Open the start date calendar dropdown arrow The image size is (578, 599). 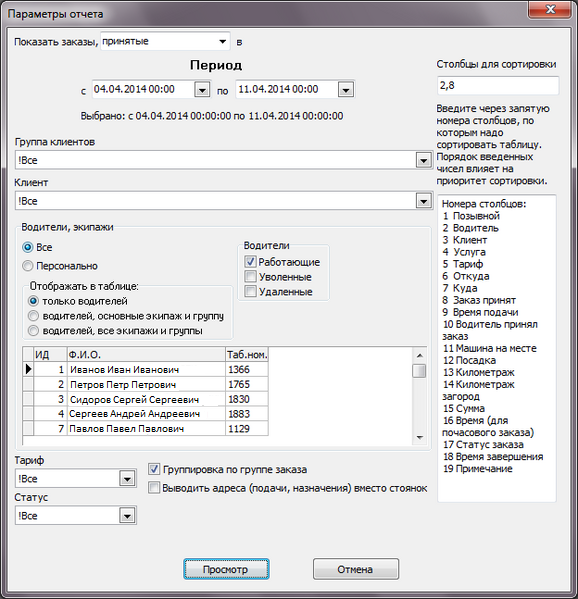pyautogui.click(x=202, y=90)
